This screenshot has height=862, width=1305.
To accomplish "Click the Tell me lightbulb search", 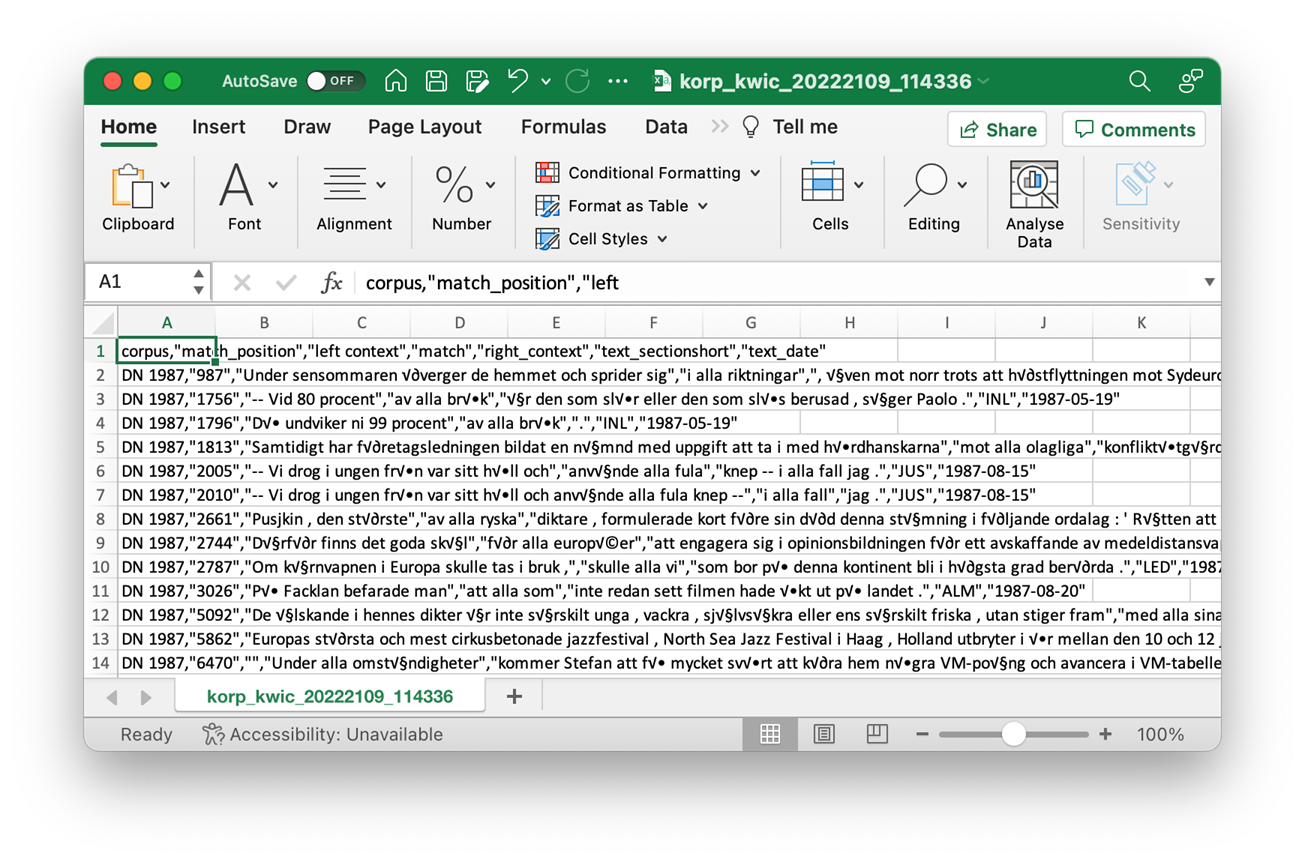I will click(x=790, y=127).
